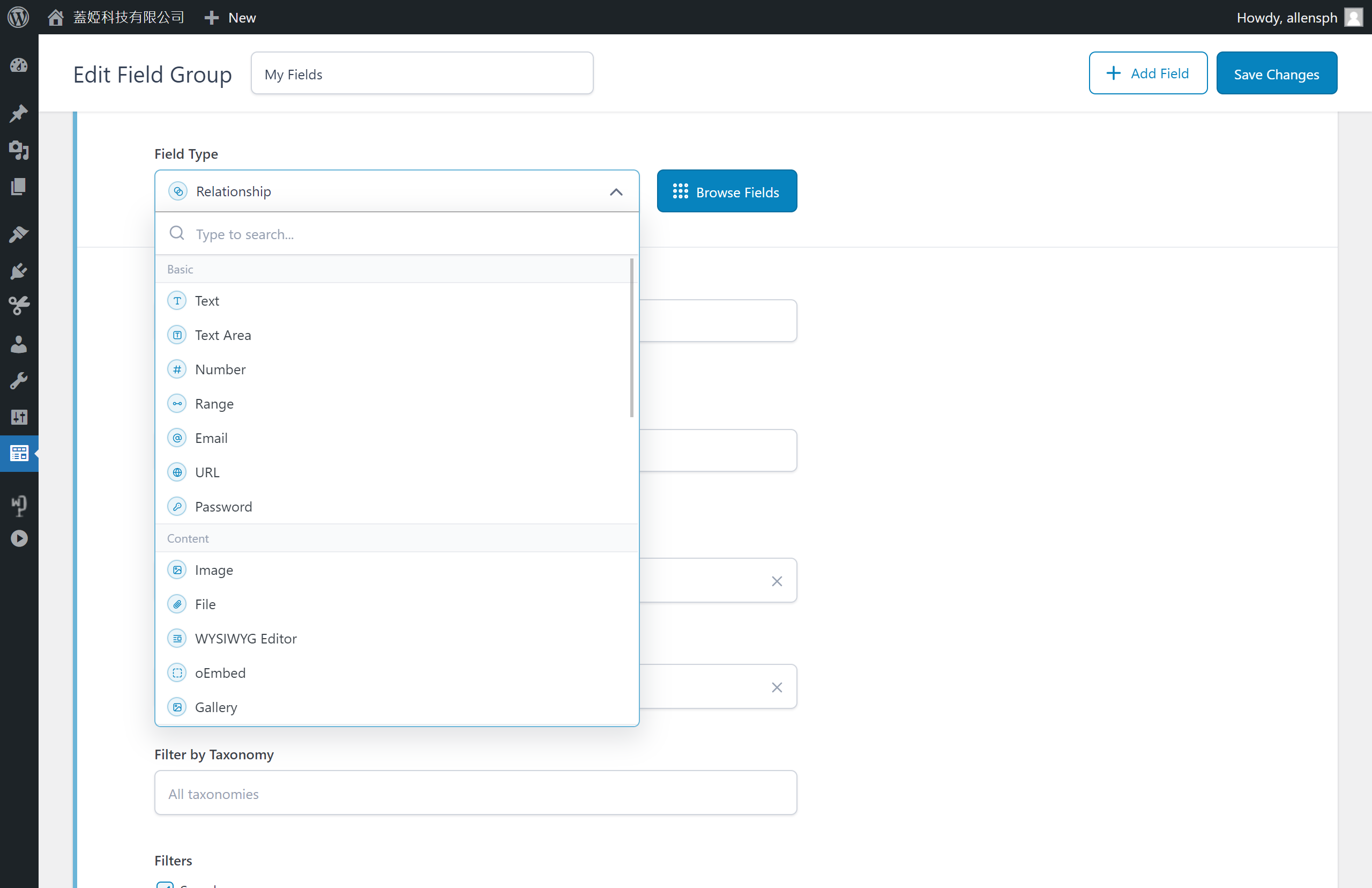The image size is (1372, 888).
Task: Clear the upper select field with X
Action: [x=776, y=581]
